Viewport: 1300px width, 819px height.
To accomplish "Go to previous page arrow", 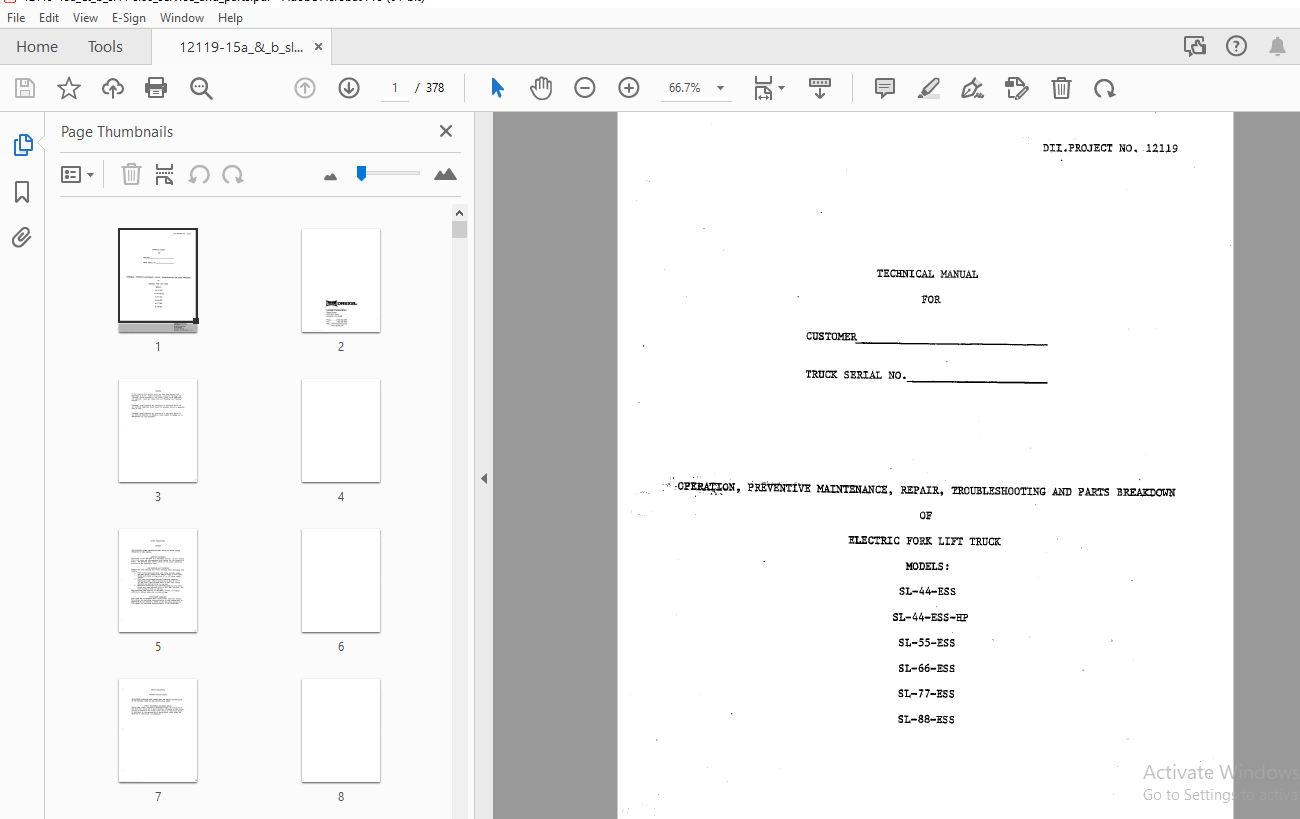I will click(305, 88).
